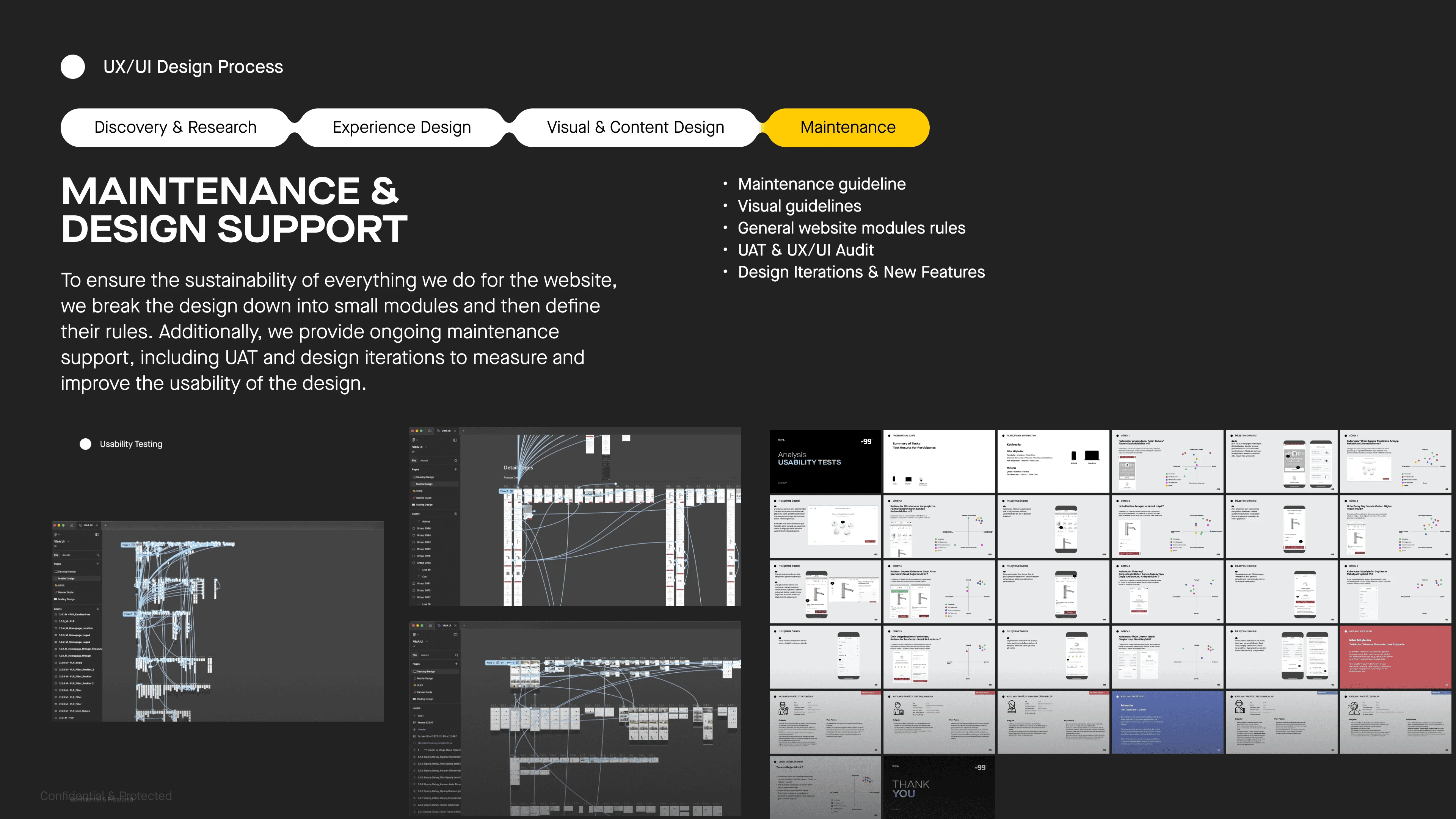Open Figma main menu logo in leftmost window

pyautogui.click(x=55, y=534)
